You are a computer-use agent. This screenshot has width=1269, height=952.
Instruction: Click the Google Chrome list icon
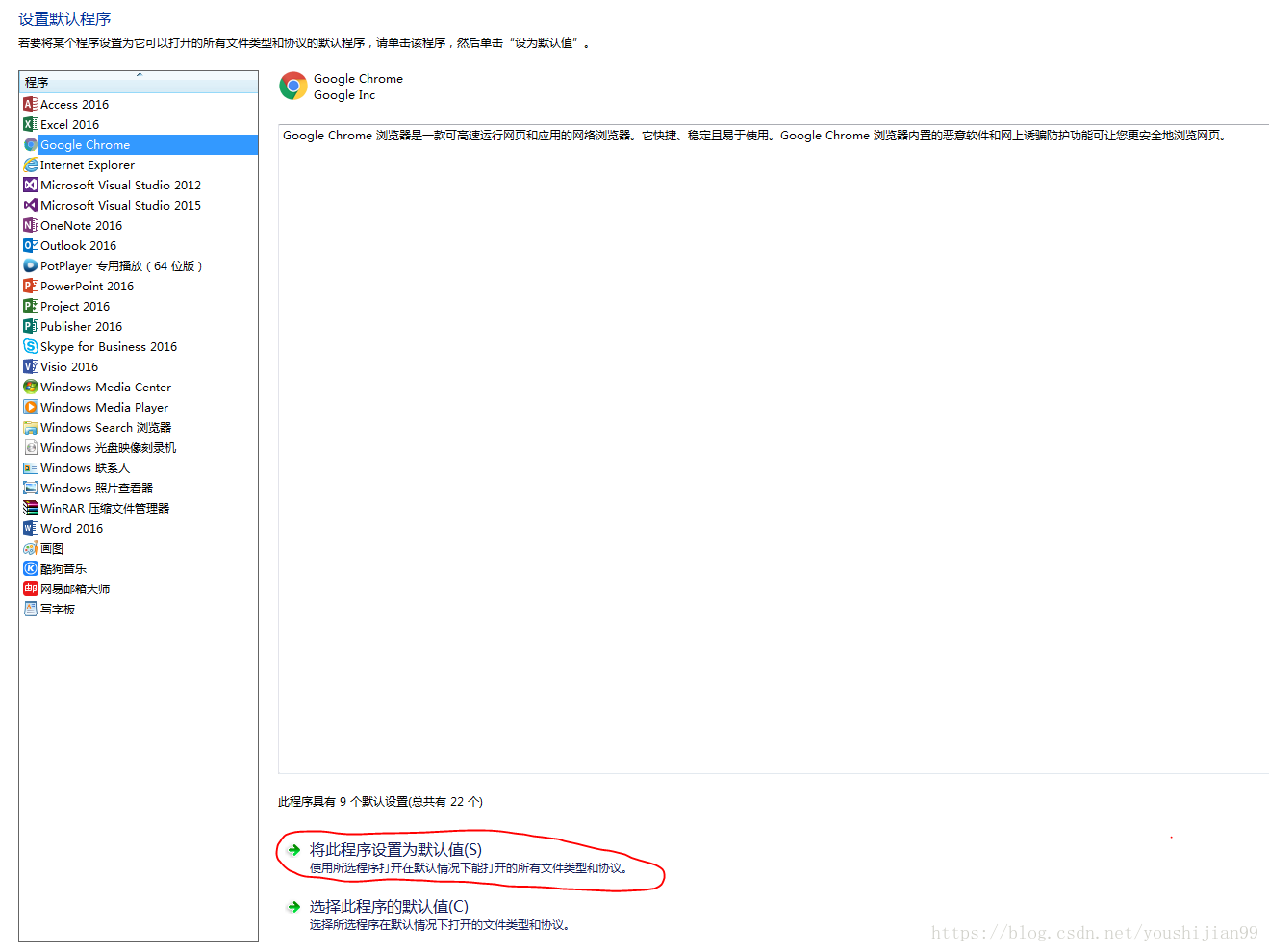point(31,144)
